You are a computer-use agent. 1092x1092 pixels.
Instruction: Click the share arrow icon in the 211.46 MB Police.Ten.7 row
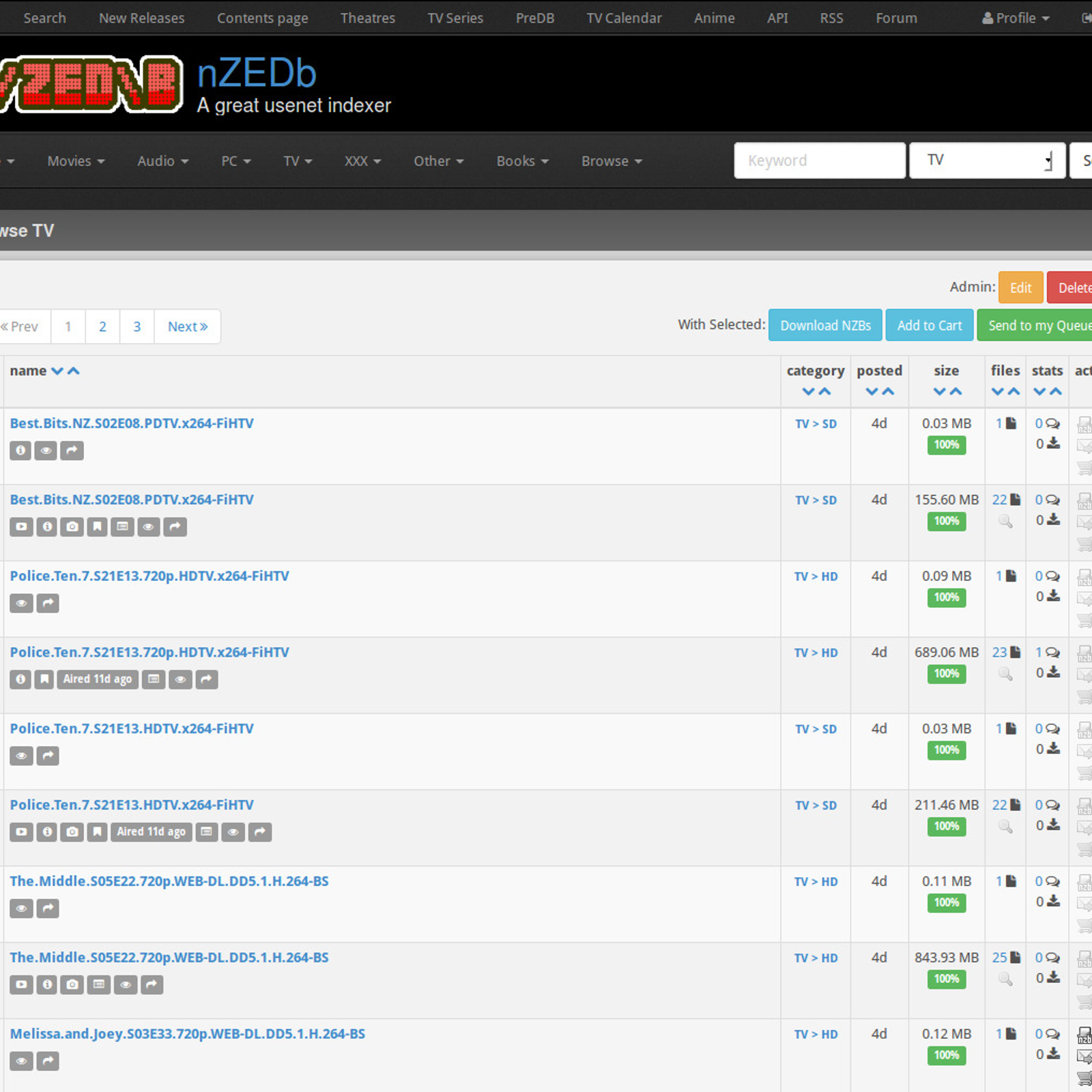(x=260, y=833)
